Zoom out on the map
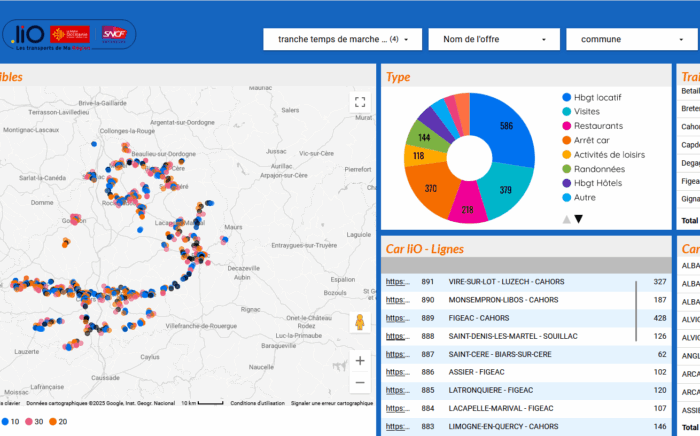The height and width of the screenshot is (436, 700). tap(360, 382)
